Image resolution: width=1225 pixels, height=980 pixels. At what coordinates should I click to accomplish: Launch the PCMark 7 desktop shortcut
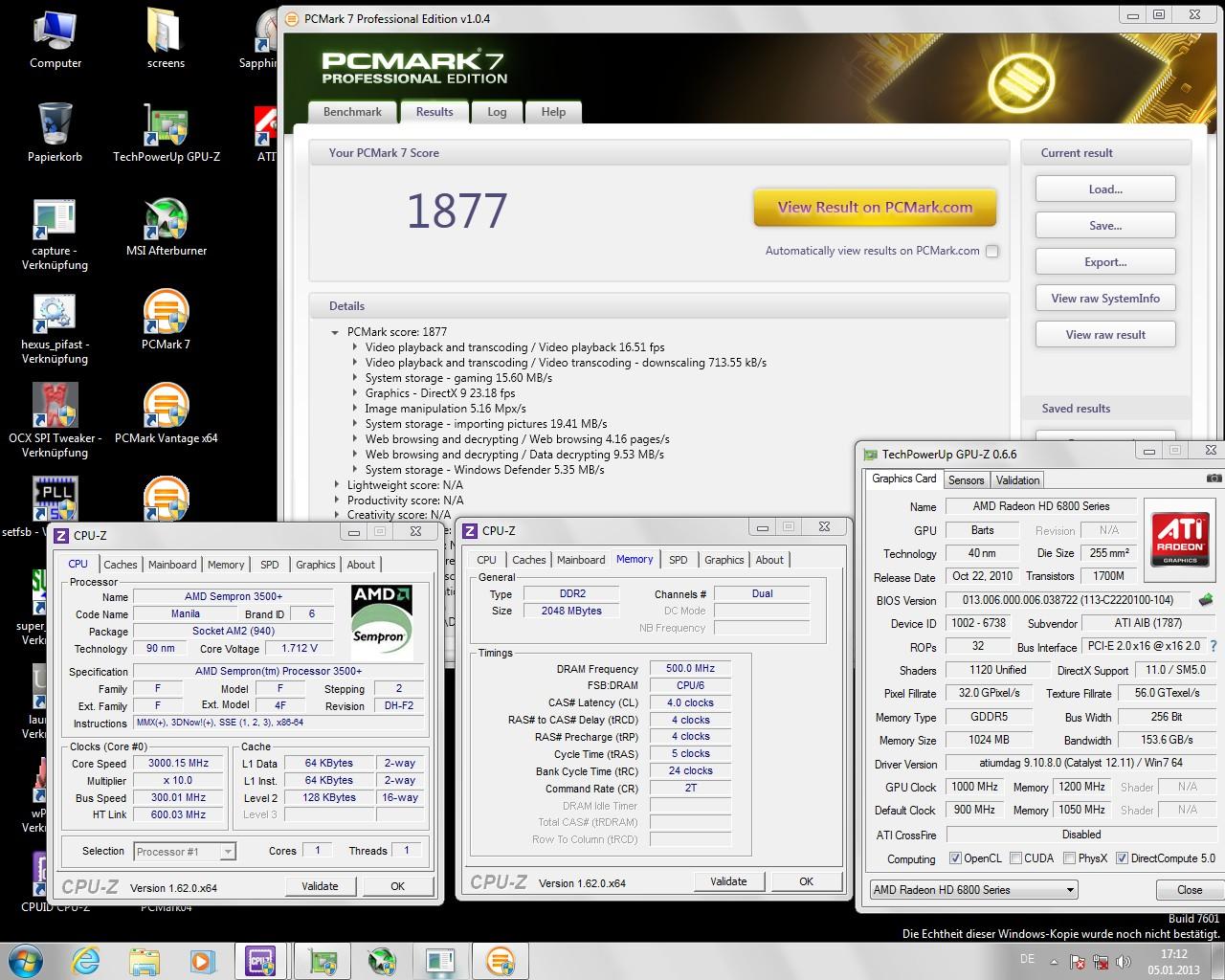point(166,321)
